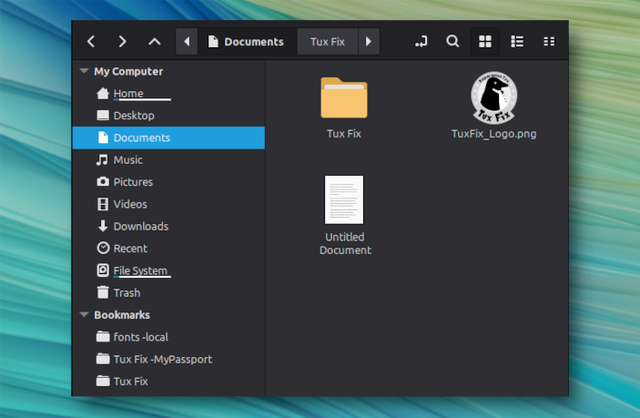Collapse the Bookmarks section
This screenshot has height=418, width=640.
pyautogui.click(x=84, y=314)
